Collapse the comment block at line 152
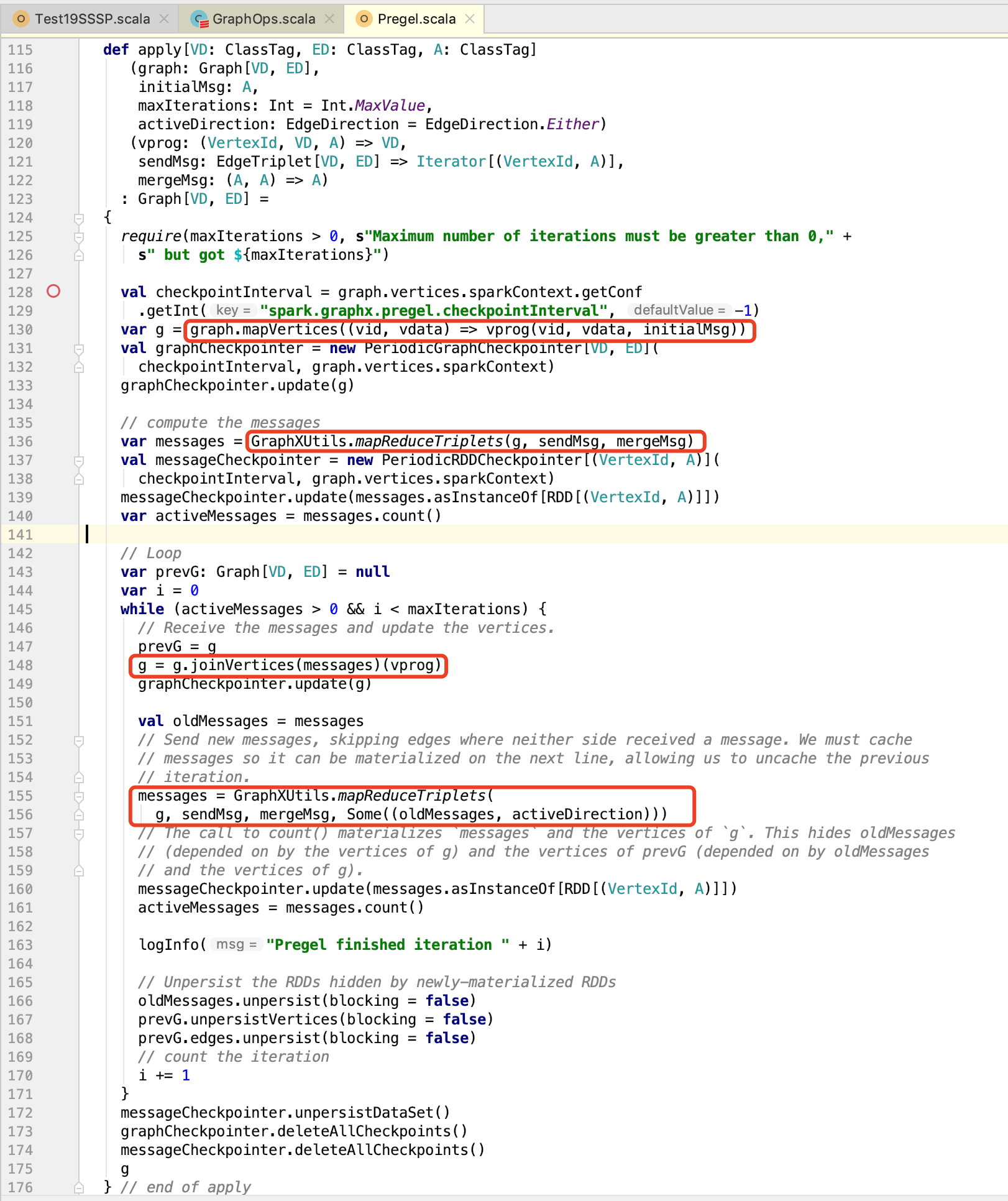 (x=79, y=740)
